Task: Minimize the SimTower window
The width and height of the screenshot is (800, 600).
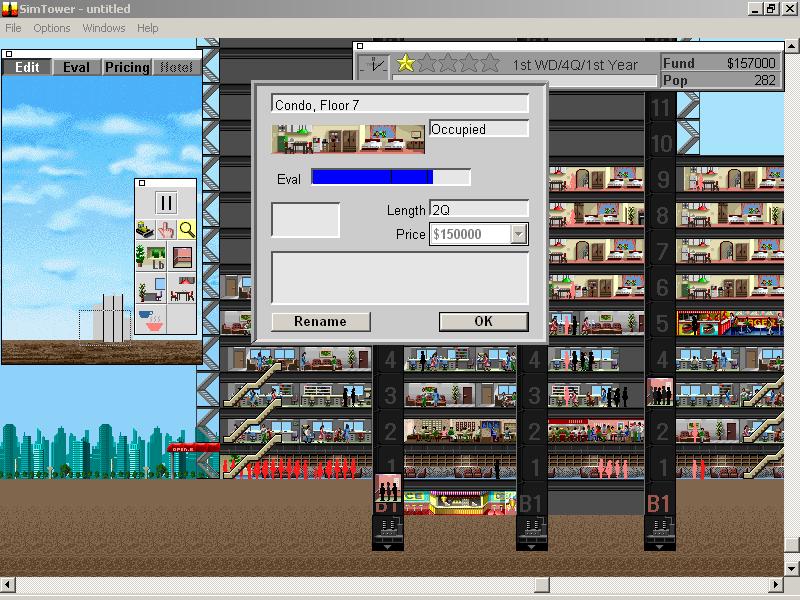Action: click(755, 9)
